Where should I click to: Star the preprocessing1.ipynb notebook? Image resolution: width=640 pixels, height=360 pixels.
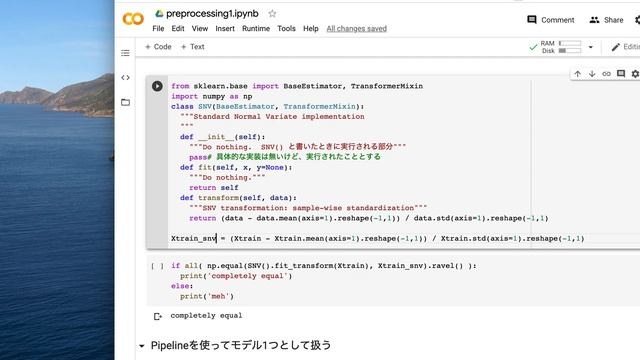[272, 13]
